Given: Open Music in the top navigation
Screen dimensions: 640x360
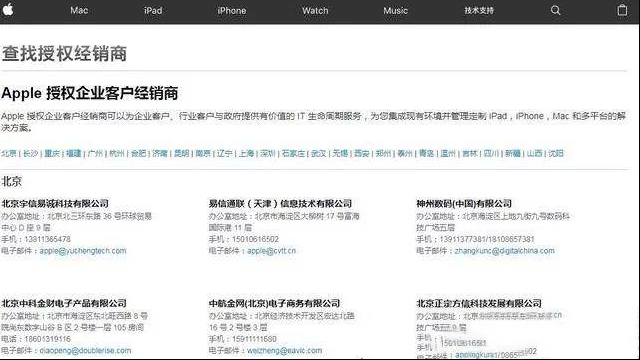Looking at the screenshot, I should (396, 11).
